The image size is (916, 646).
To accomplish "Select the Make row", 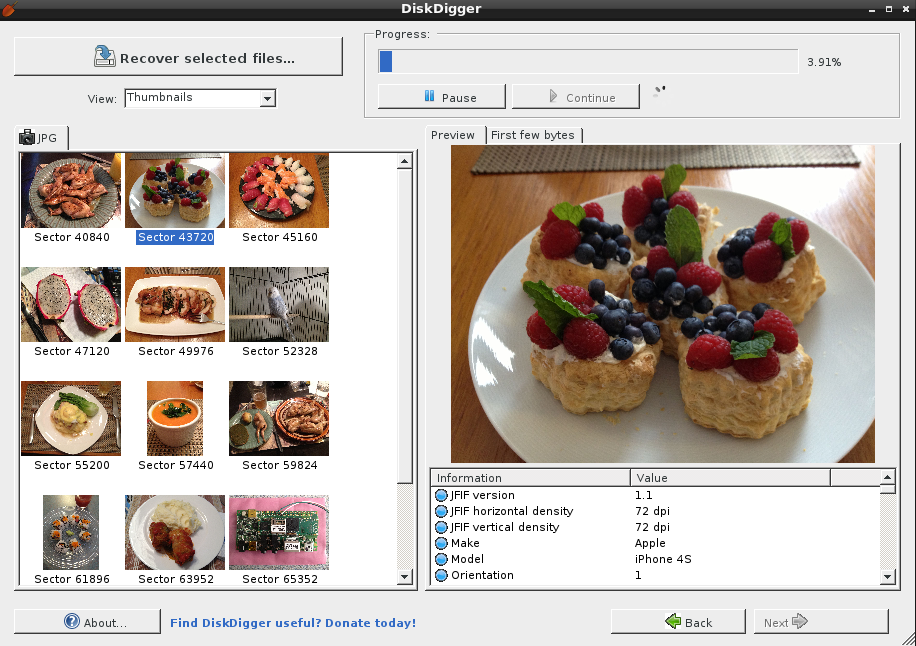I will click(x=655, y=543).
